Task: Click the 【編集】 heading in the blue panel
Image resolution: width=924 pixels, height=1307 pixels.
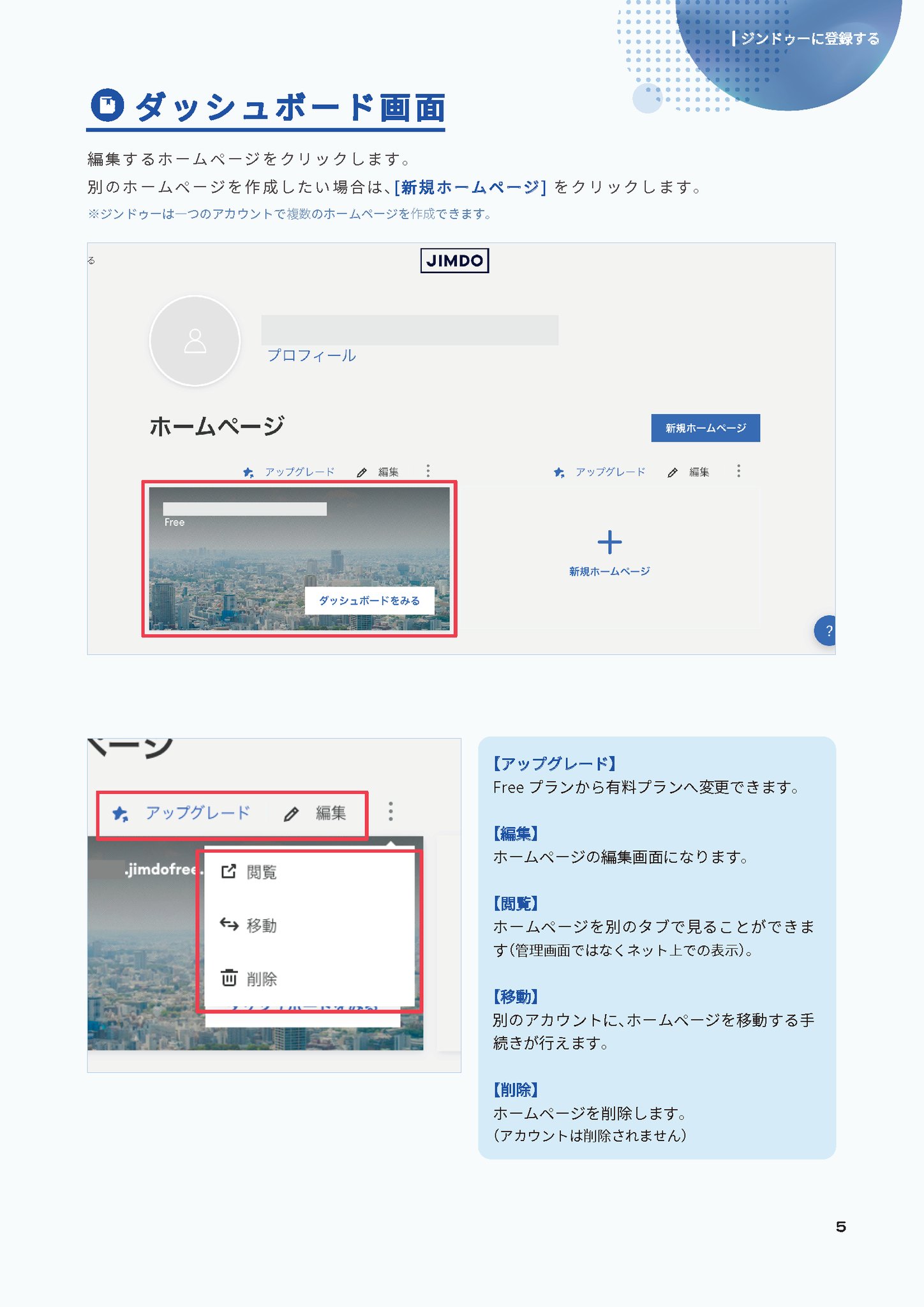Action: tap(516, 833)
